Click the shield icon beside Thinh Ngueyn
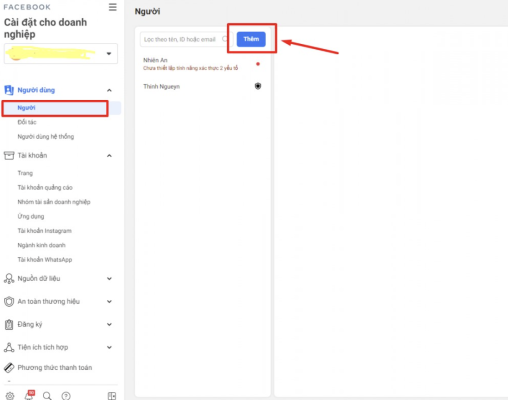Screen dimensions: 508x400 tap(258, 86)
